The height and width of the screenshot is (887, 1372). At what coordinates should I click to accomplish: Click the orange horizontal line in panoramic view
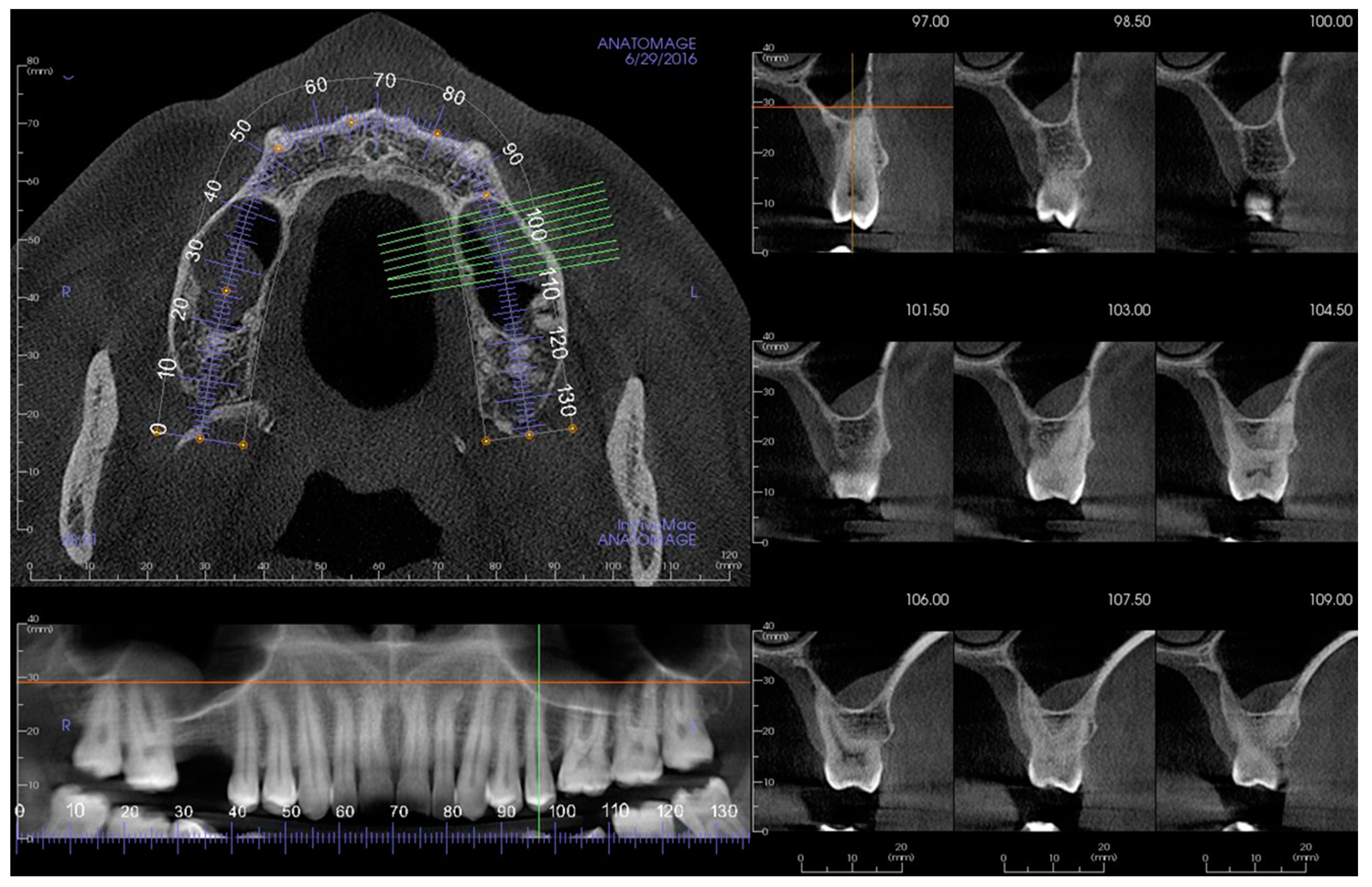(x=346, y=683)
